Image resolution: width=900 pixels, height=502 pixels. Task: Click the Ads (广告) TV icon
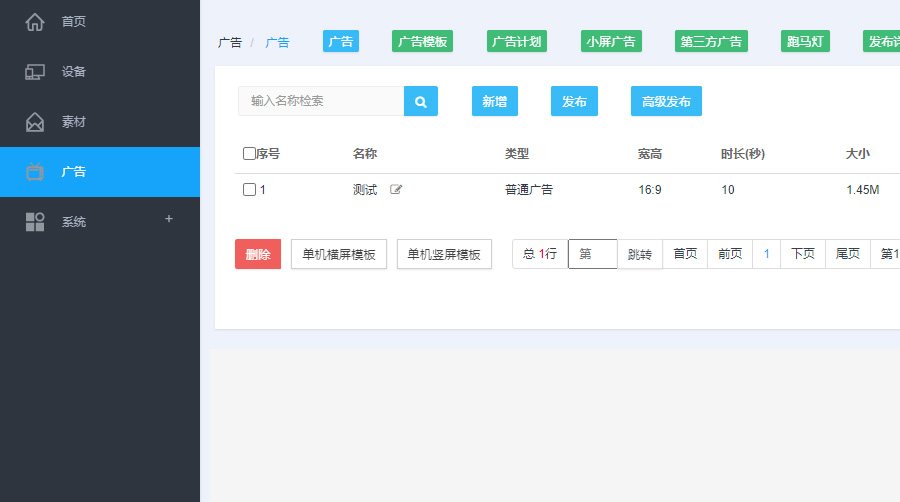[x=35, y=172]
